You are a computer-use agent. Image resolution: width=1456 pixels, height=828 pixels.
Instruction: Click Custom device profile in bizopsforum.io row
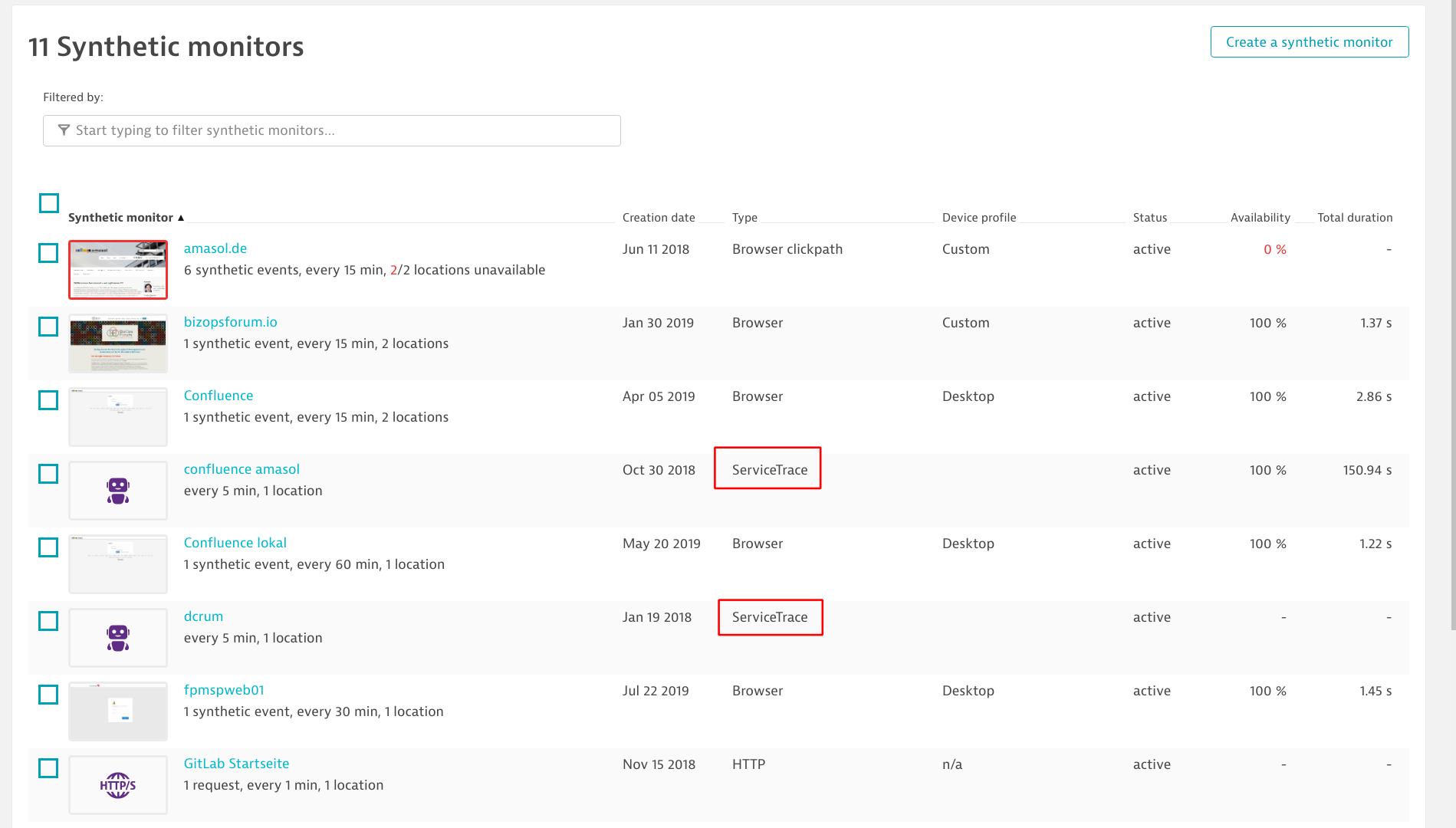click(x=966, y=323)
